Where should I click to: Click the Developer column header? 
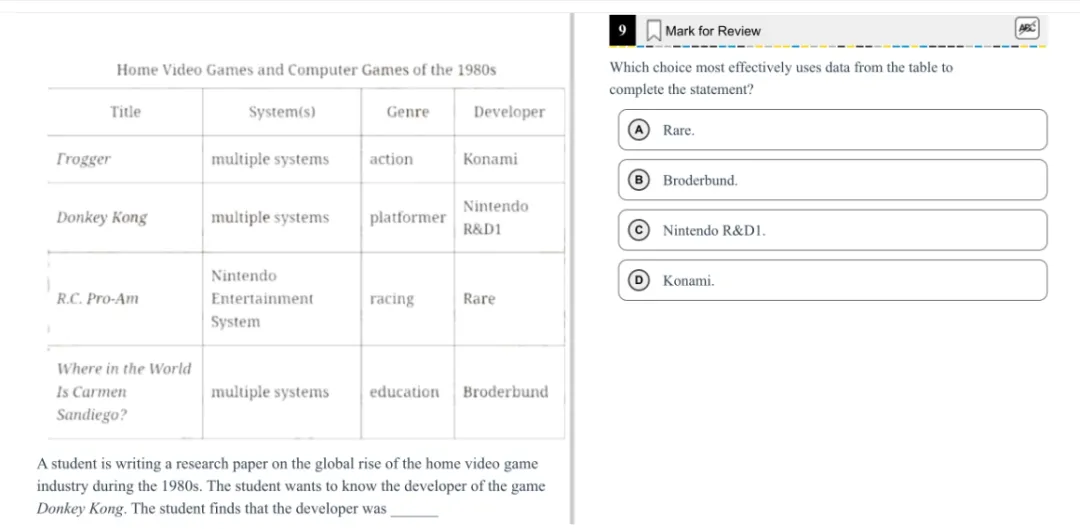tap(509, 112)
